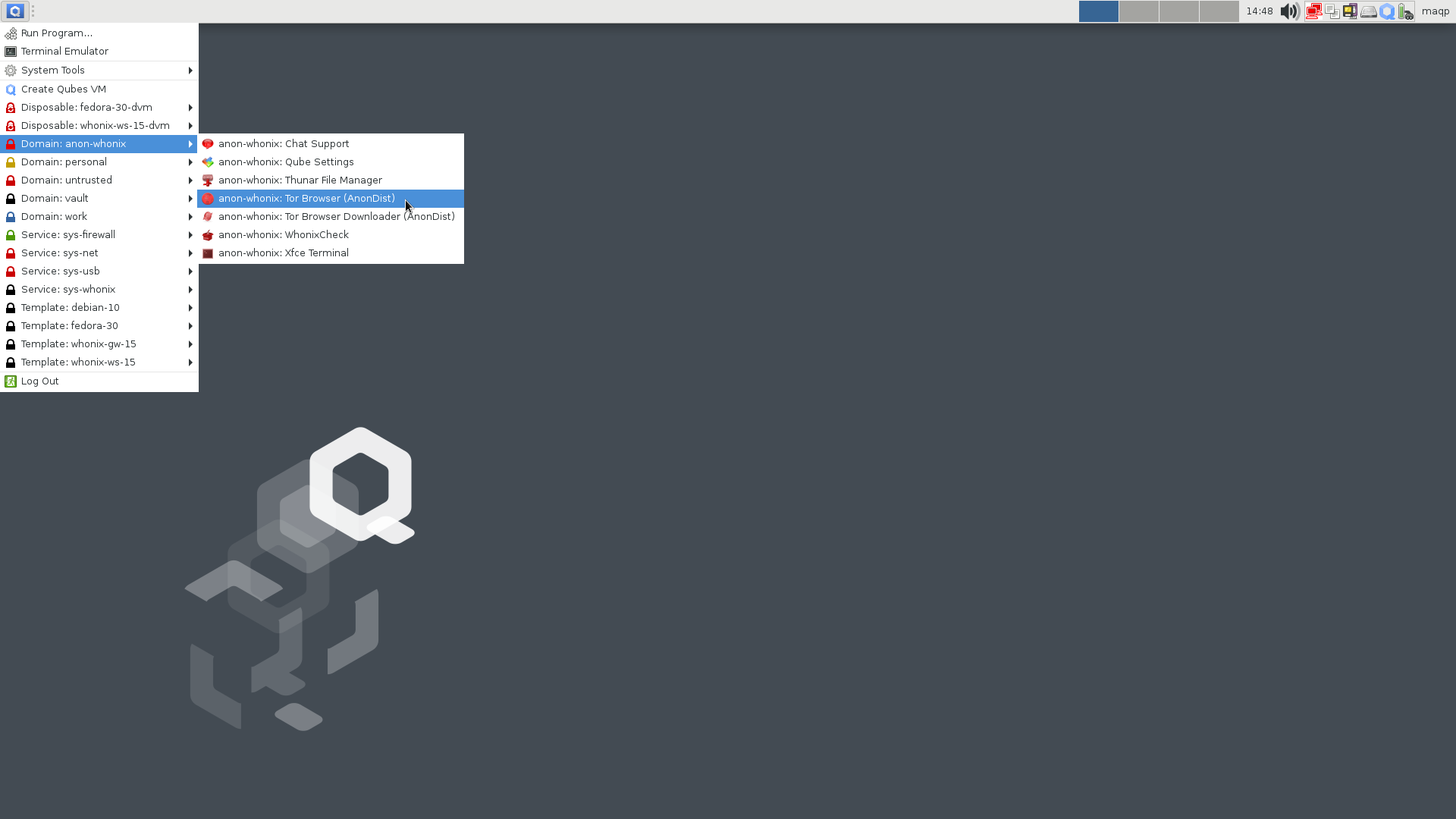The image size is (1456, 819).
Task: Click the maqp user name button
Action: pyautogui.click(x=1436, y=11)
